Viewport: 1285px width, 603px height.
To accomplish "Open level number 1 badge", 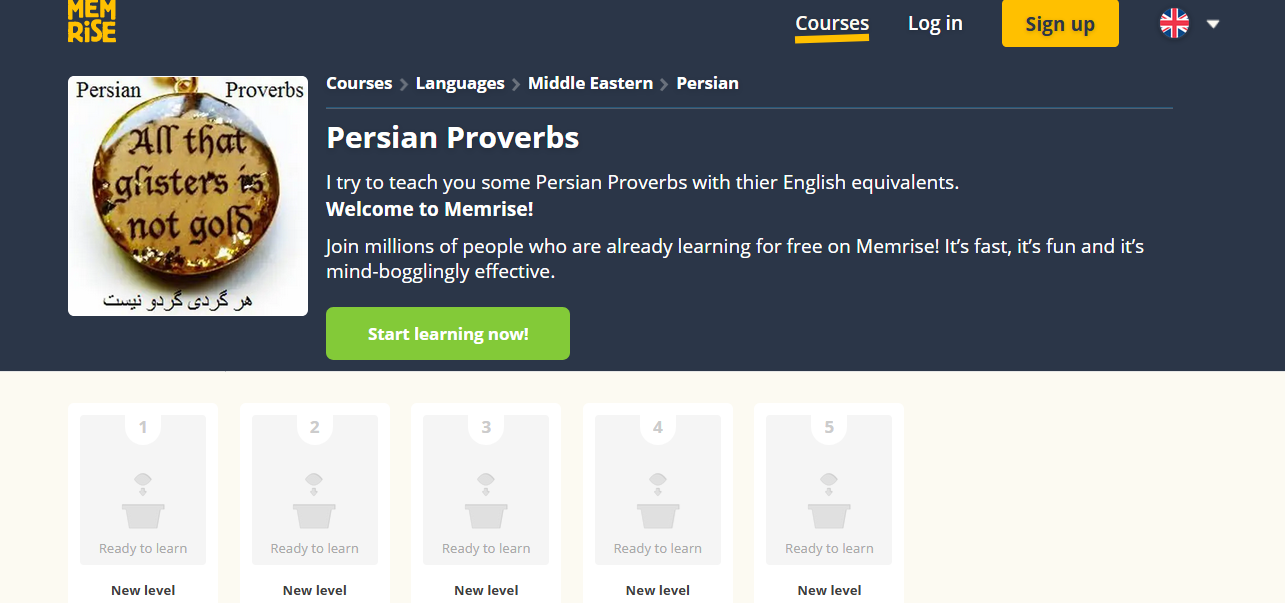I will [x=143, y=428].
